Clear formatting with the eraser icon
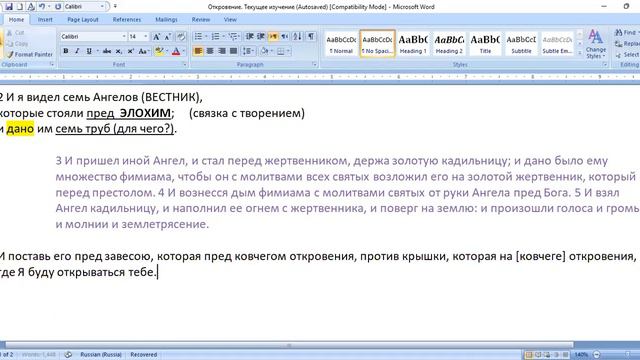 [x=181, y=37]
